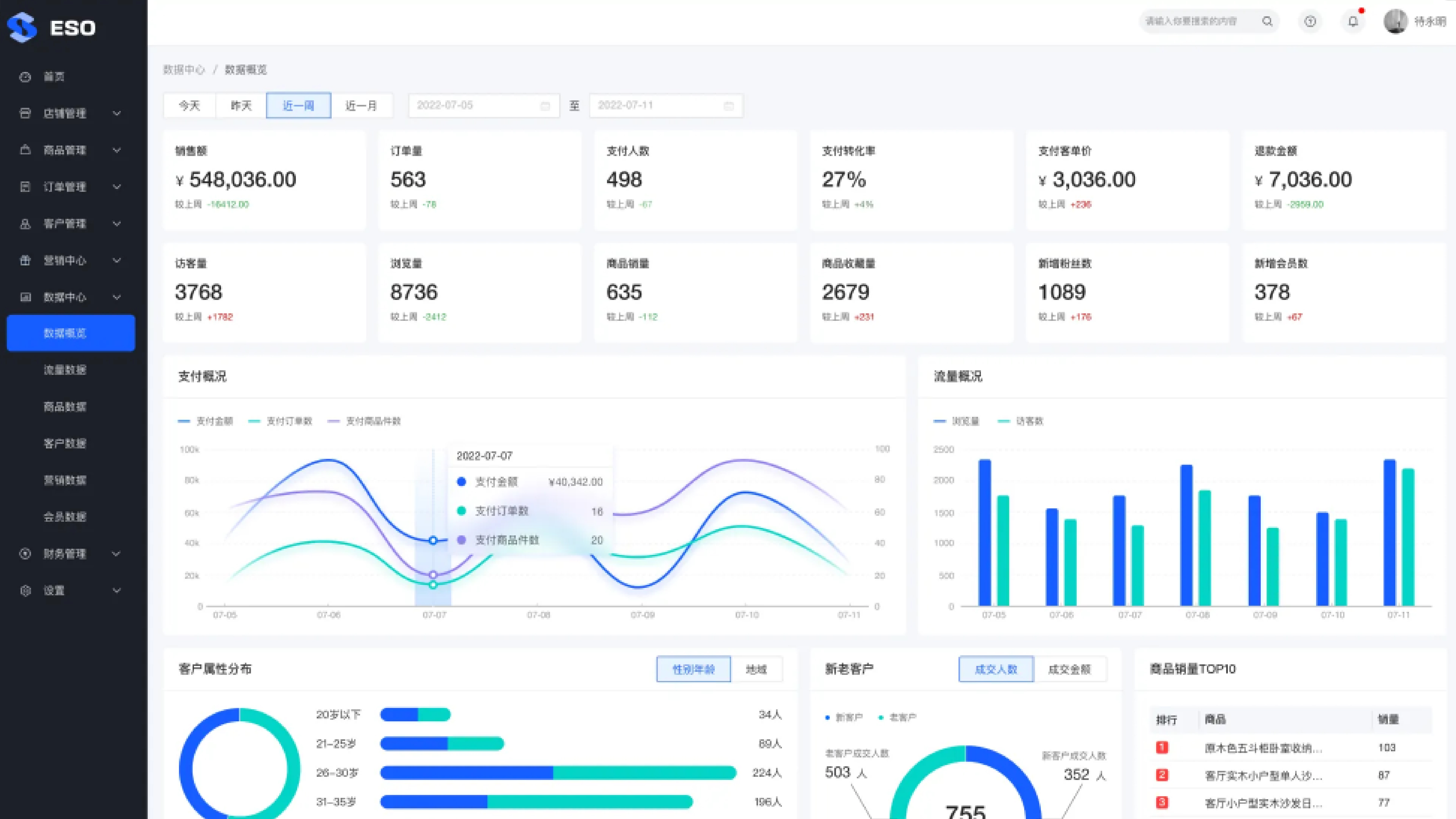Expand the 设置 chevron

click(x=117, y=591)
